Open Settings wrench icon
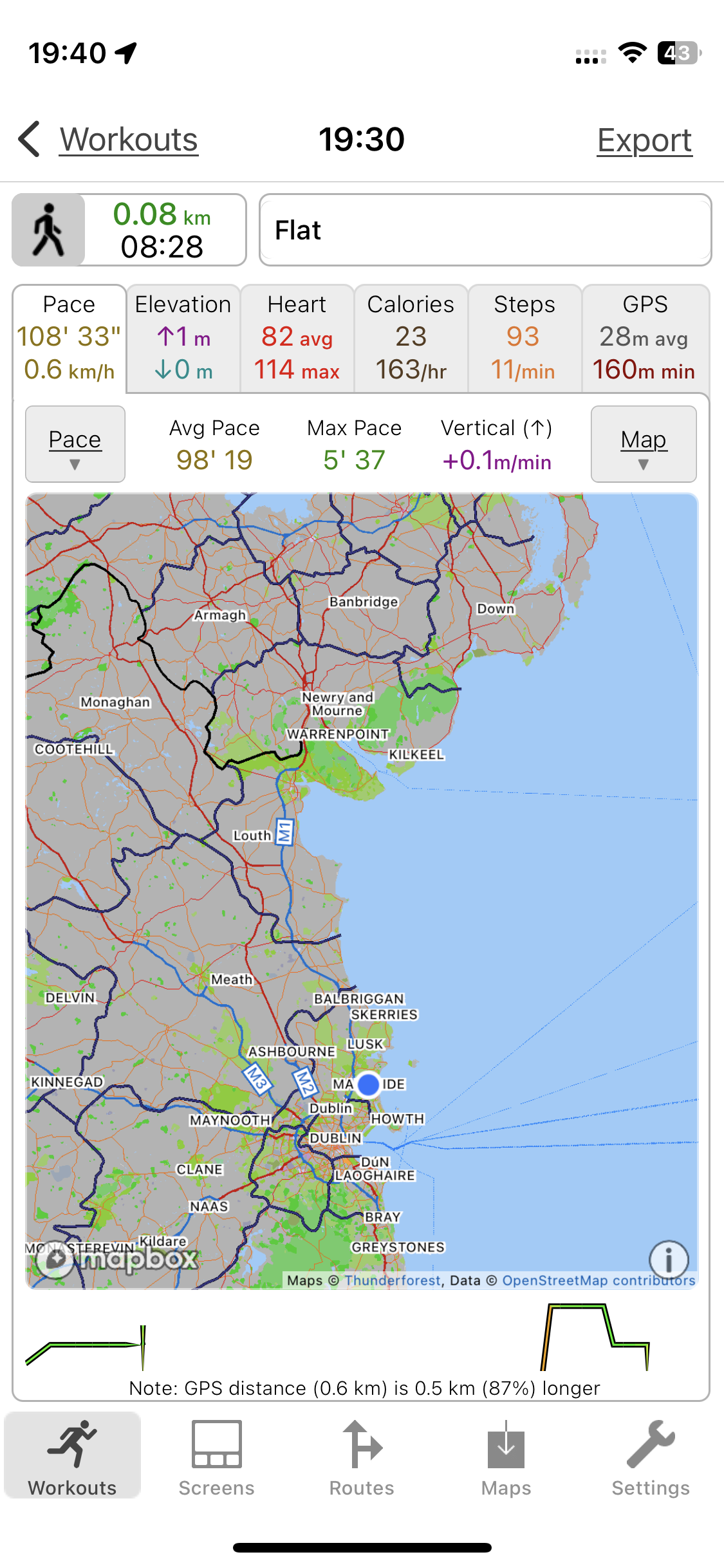Screen dimensions: 724x1568 pos(650,1459)
